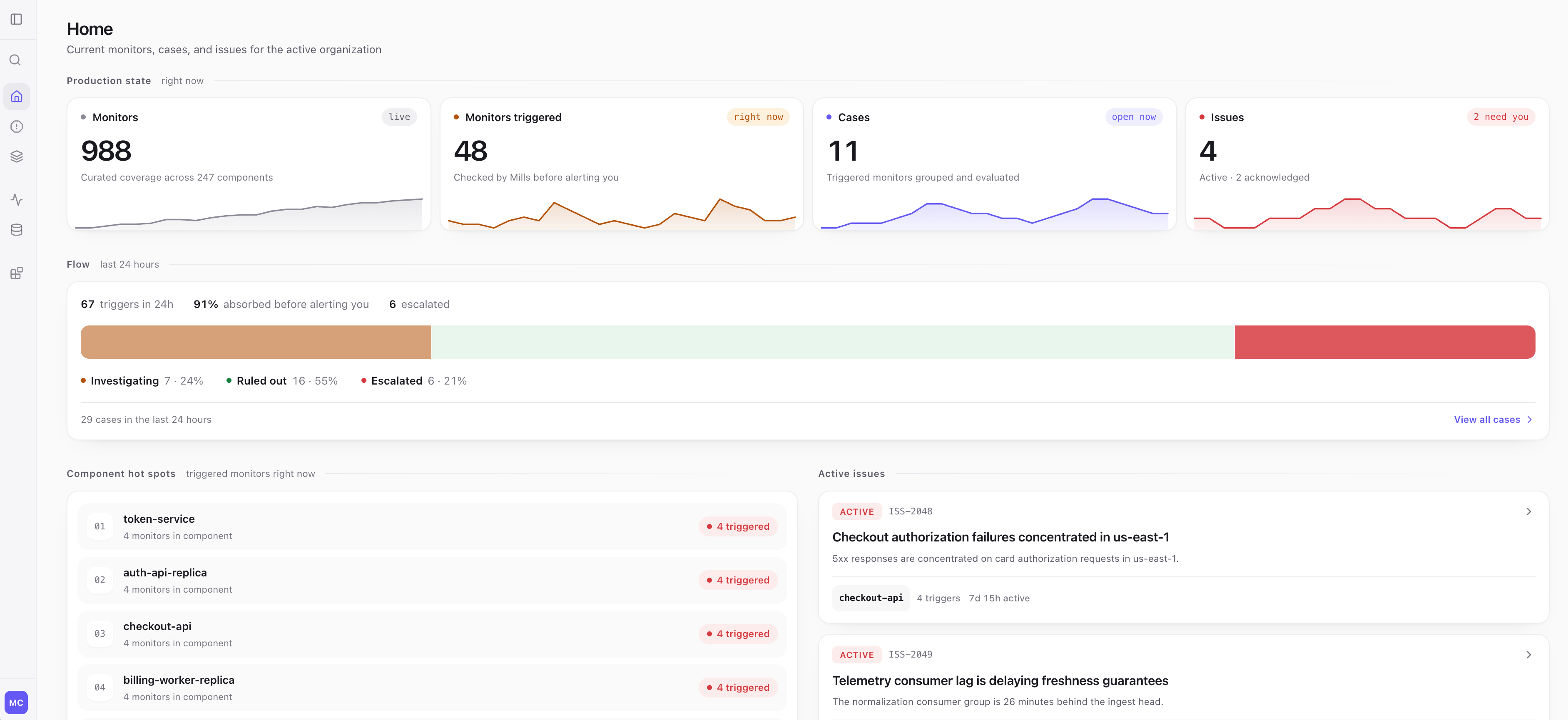The image size is (1568, 720).
Task: Go to Home via sidebar house icon
Action: (x=16, y=96)
